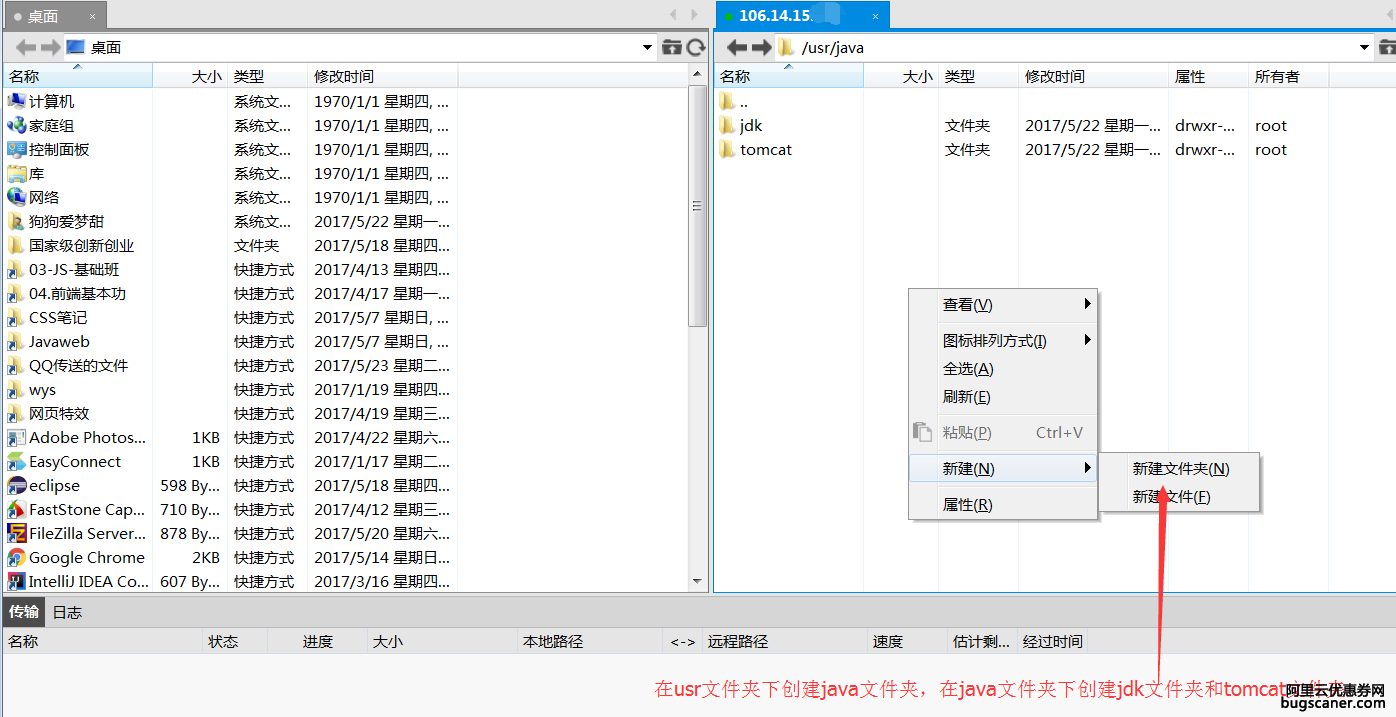Choose 新建文件(F) from the submenu

[1170, 497]
